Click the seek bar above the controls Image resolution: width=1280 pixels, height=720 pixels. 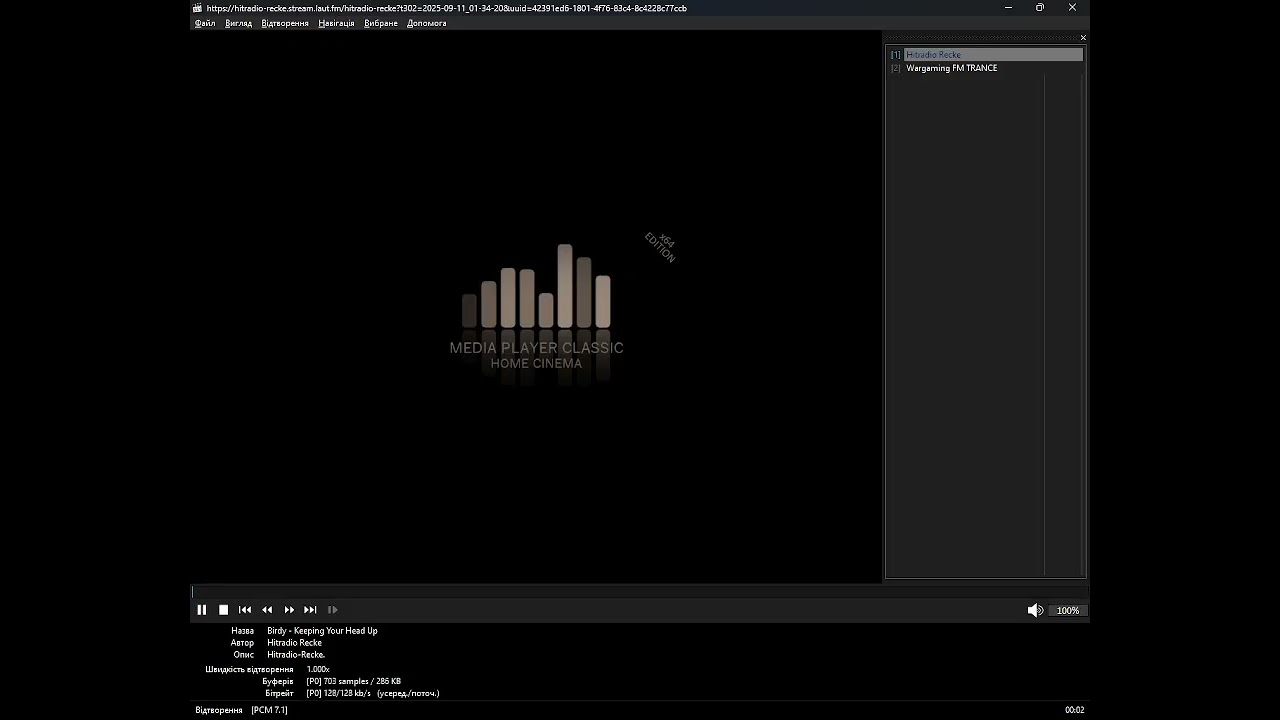(639, 591)
